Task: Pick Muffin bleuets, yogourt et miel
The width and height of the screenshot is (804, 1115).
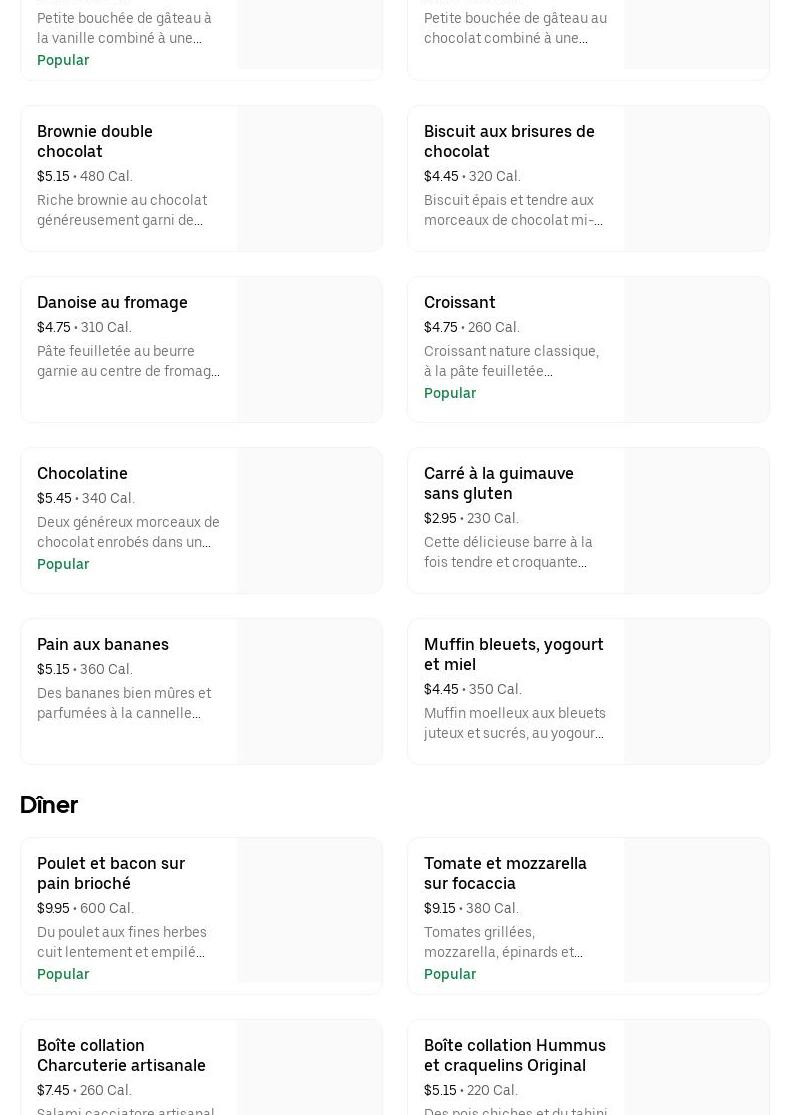Action: (514, 654)
